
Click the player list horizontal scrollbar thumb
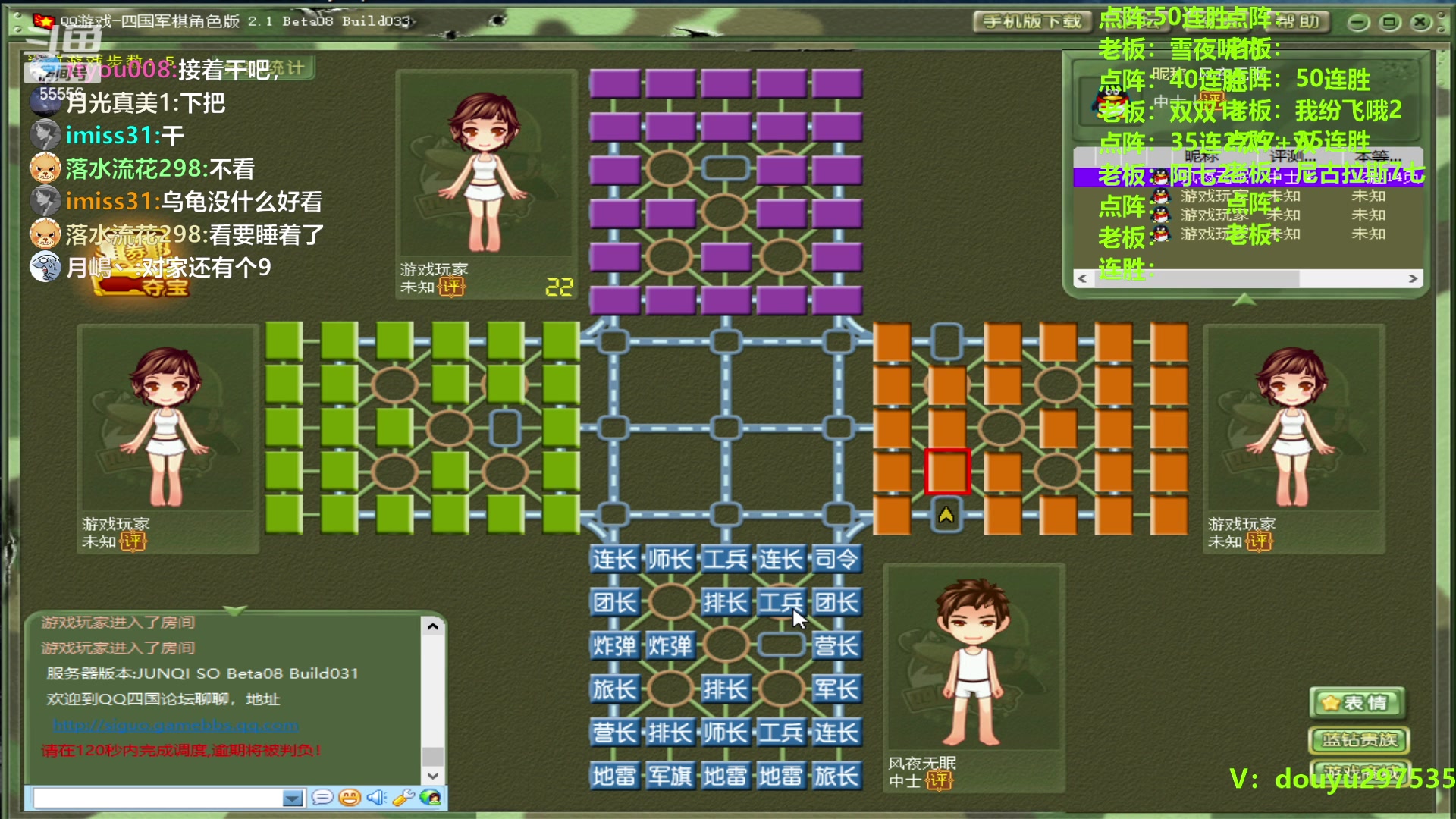coord(1197,278)
